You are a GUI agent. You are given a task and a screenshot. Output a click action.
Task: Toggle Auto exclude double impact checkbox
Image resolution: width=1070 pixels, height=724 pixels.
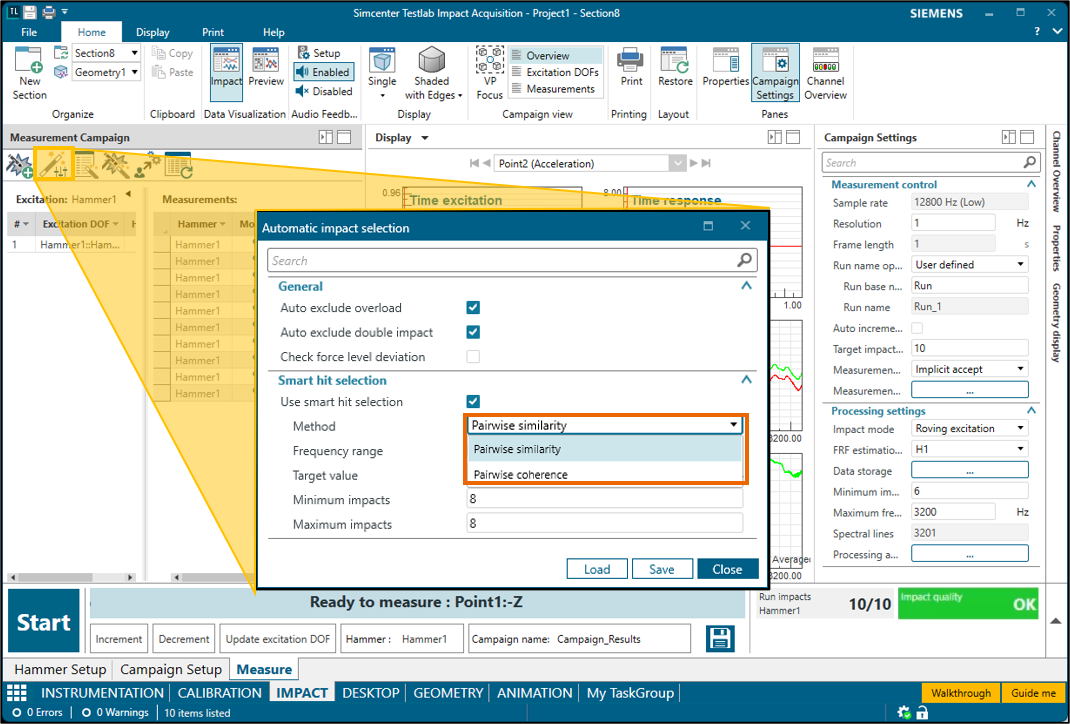(473, 332)
